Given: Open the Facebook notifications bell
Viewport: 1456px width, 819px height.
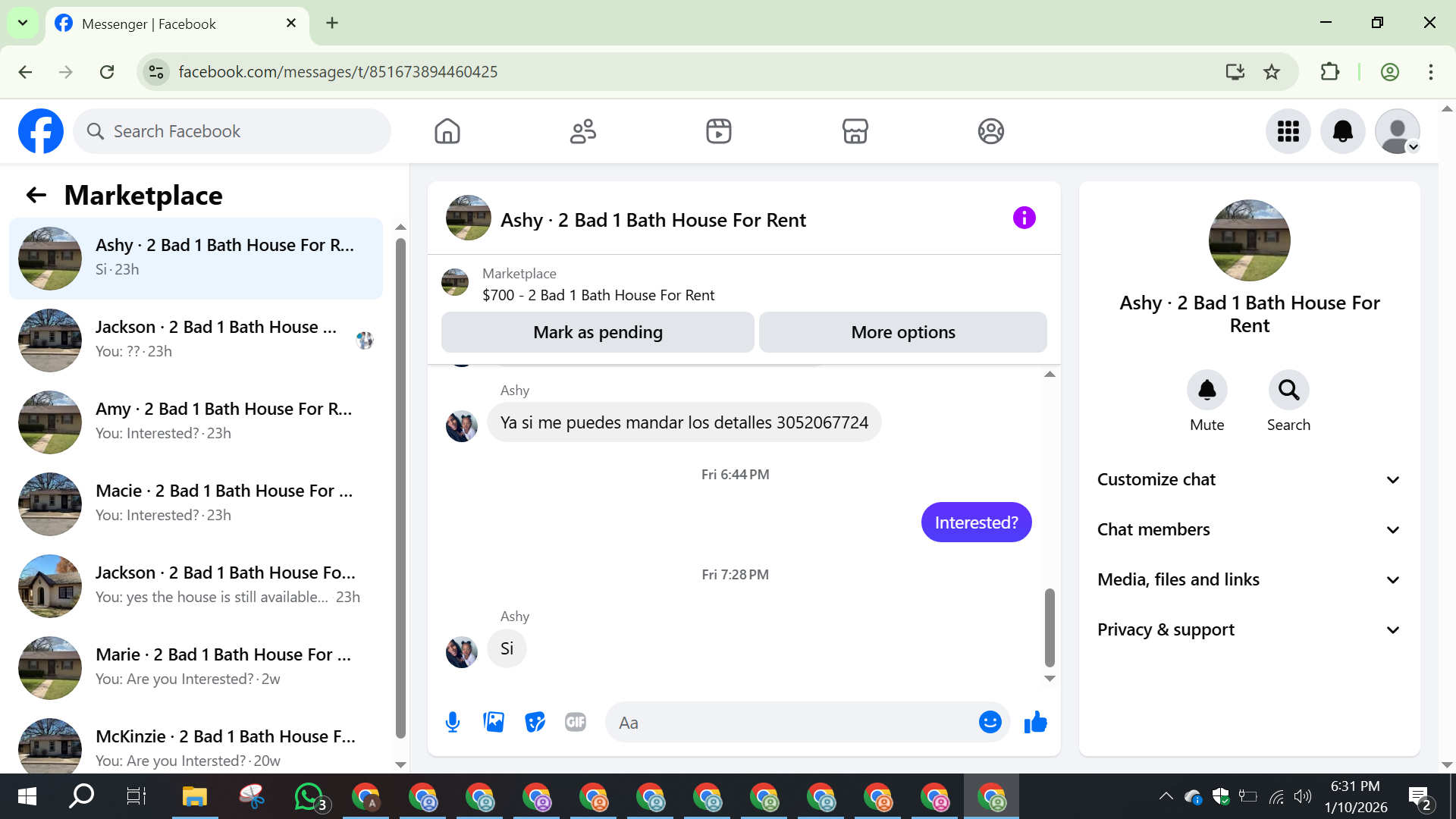Looking at the screenshot, I should click(x=1342, y=131).
